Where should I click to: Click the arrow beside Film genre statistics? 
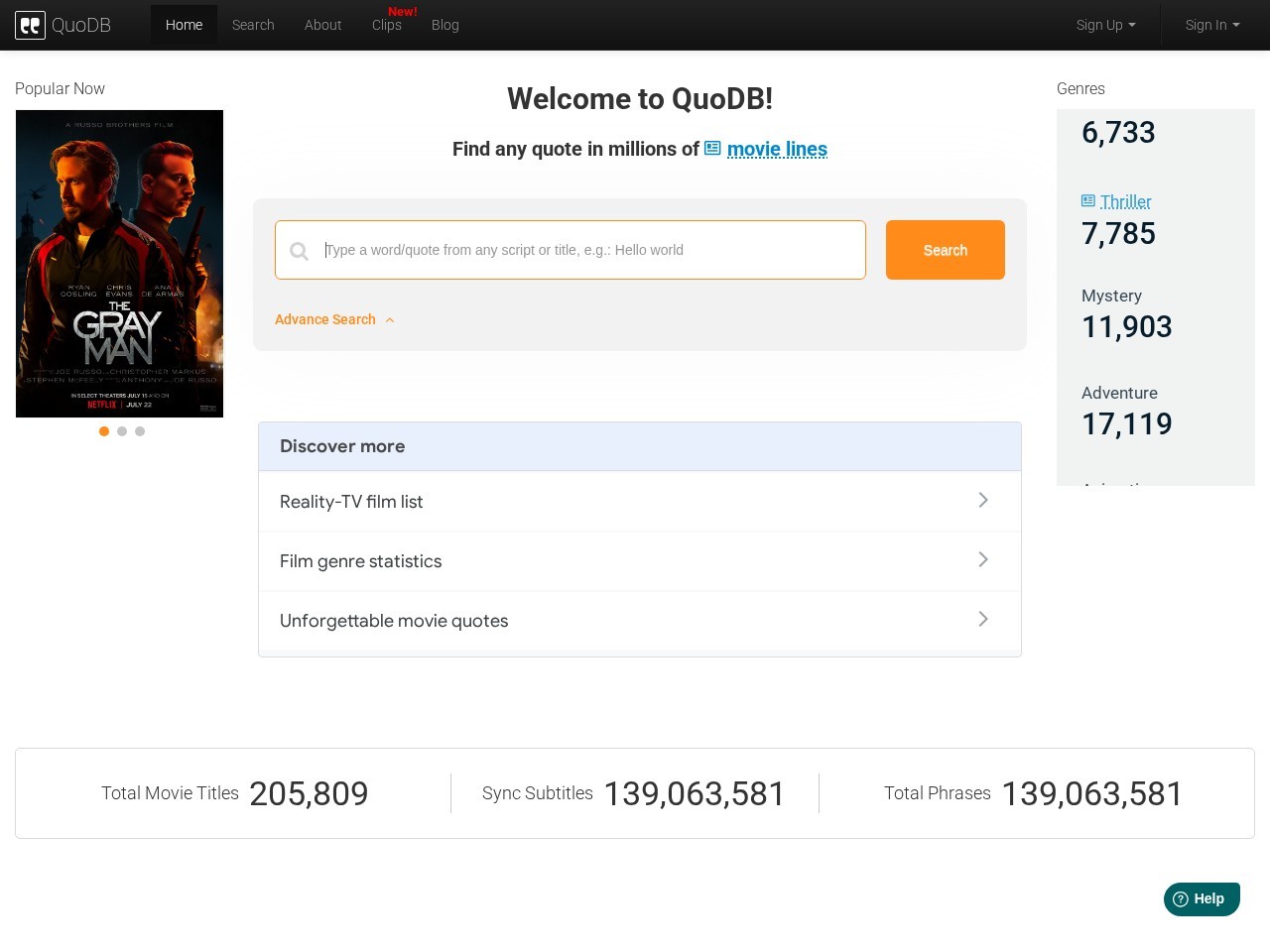983,560
